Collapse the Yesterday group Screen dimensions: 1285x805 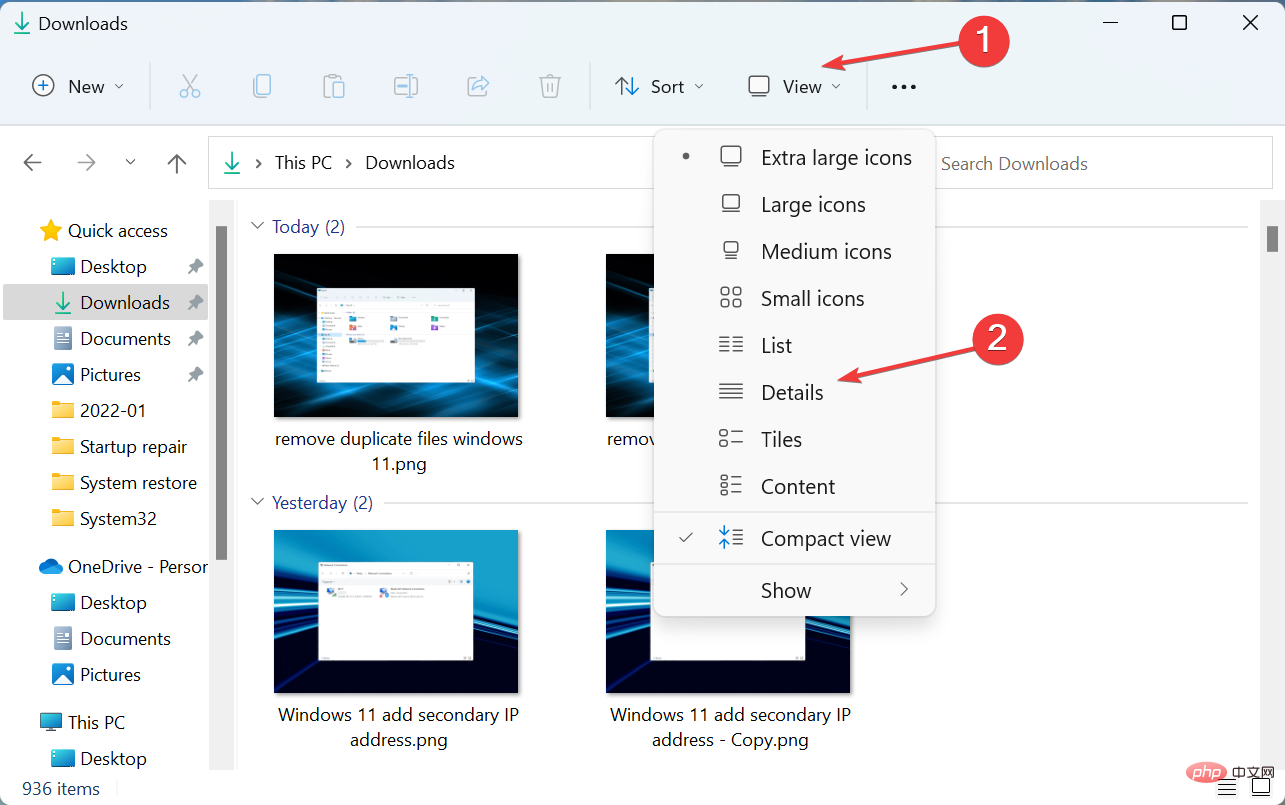point(258,503)
